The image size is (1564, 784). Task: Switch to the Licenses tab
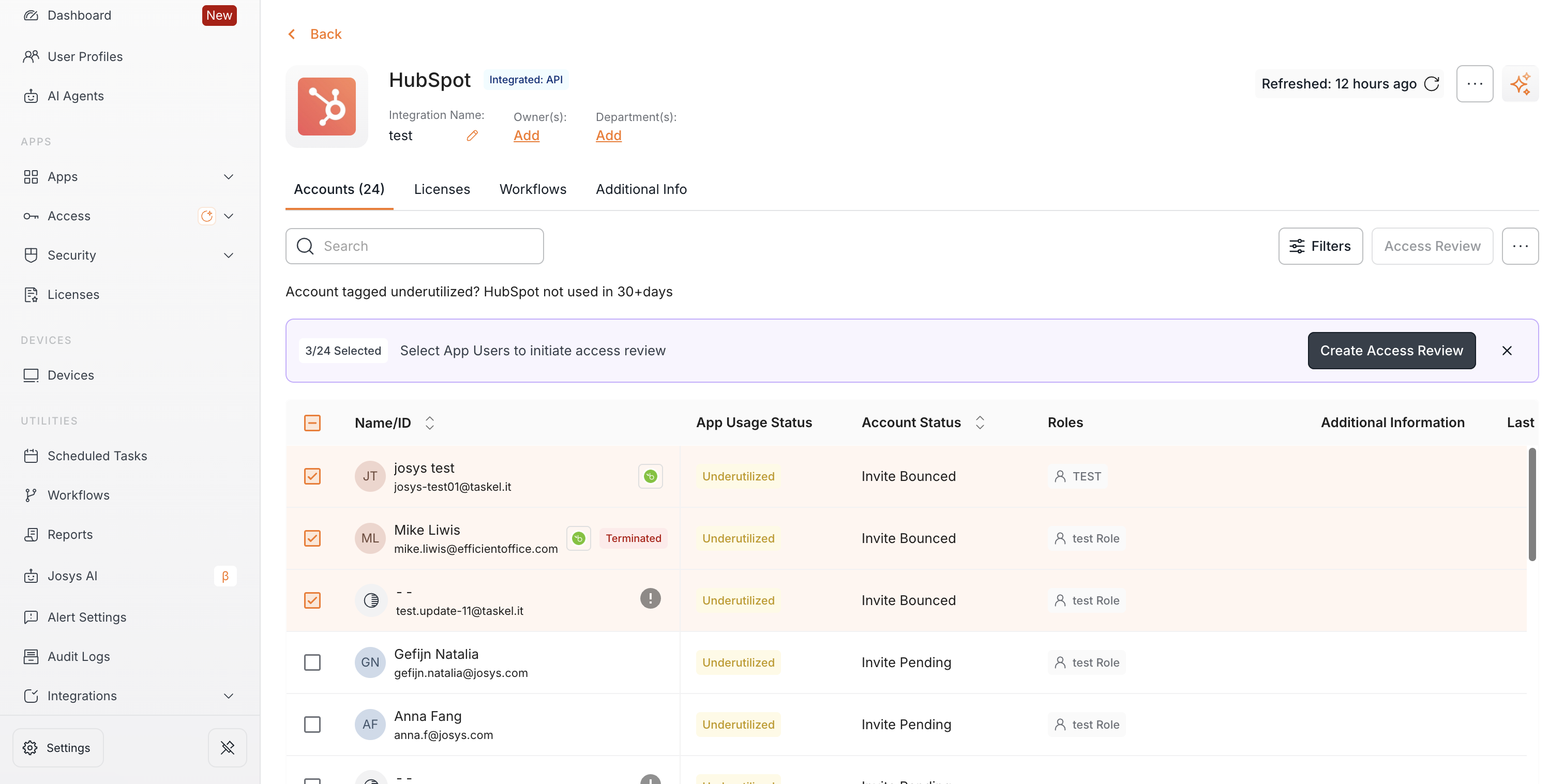(x=442, y=189)
